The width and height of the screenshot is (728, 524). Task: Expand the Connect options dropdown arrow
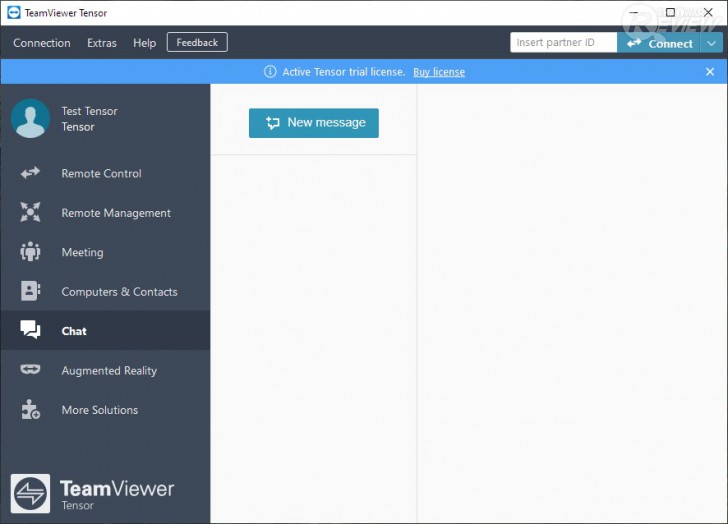(711, 43)
